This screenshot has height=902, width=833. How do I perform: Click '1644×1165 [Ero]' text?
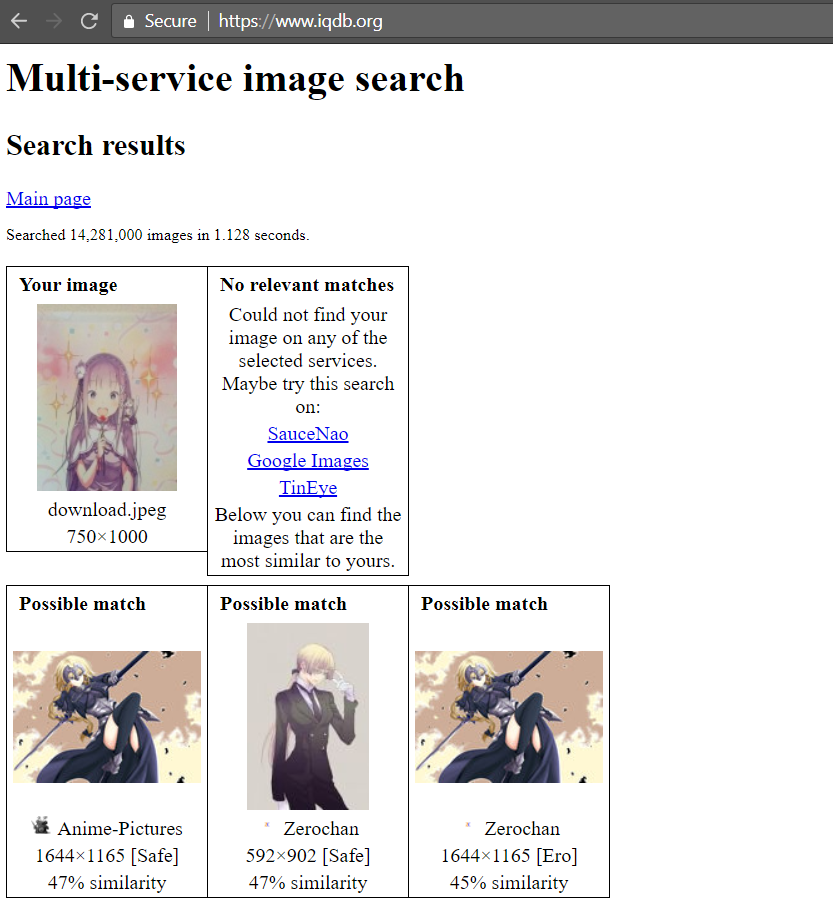tap(509, 855)
